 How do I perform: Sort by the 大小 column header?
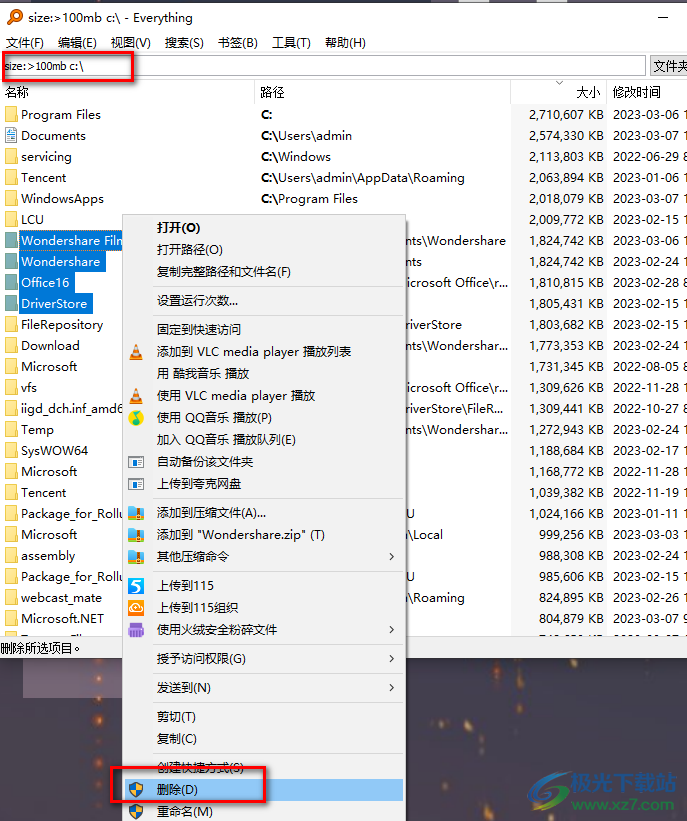click(x=559, y=92)
